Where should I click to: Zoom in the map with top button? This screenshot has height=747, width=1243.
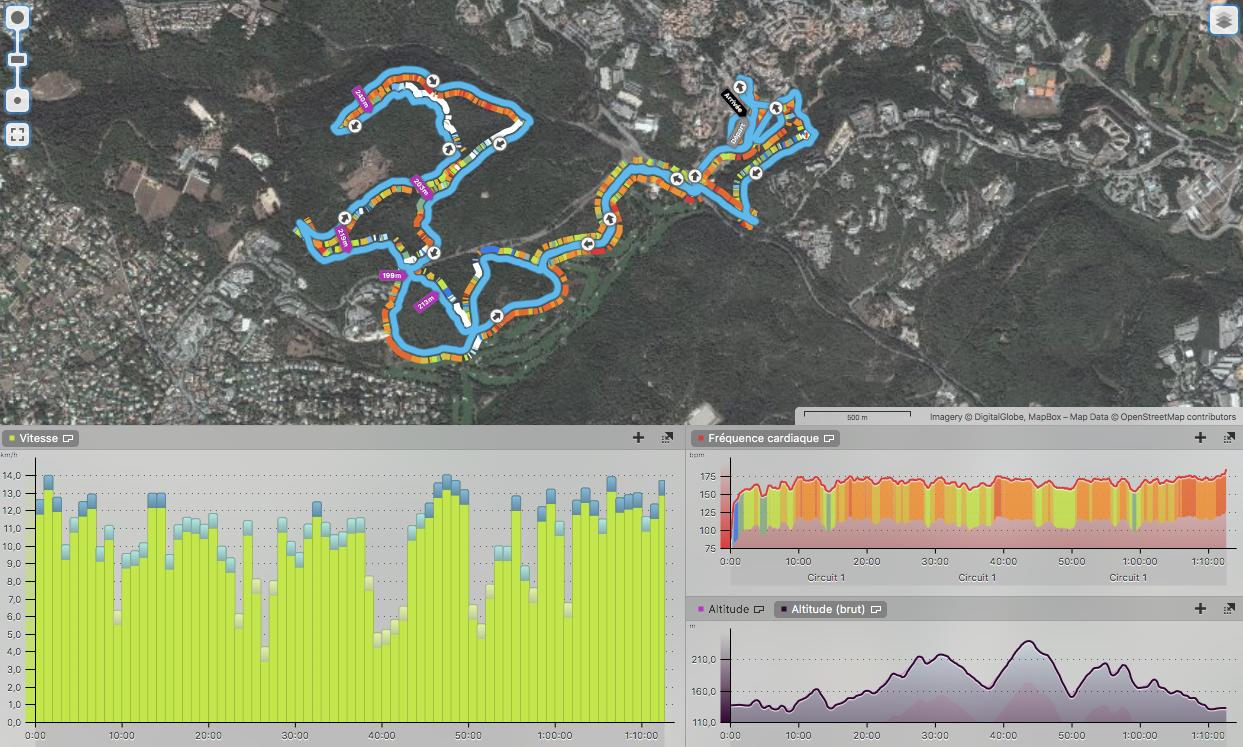pyautogui.click(x=18, y=18)
